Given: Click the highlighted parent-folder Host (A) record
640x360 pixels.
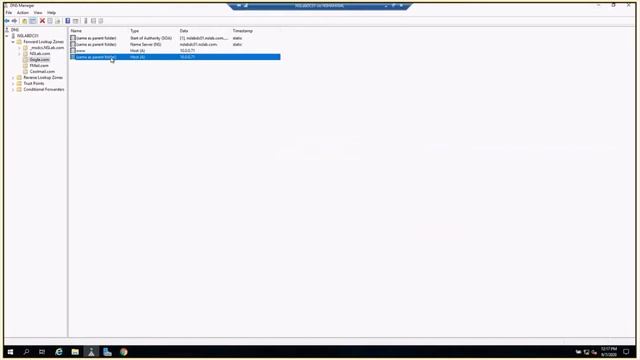Looking at the screenshot, I should coord(175,57).
